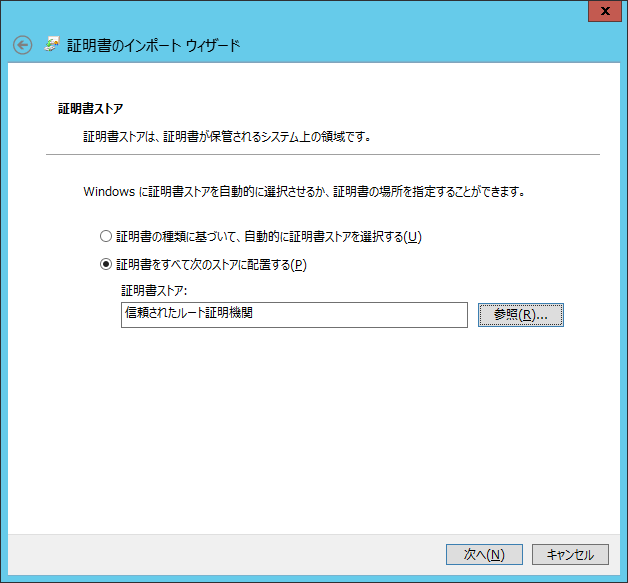Screen dimensions: 628x583
Task: Click the certificate store text field
Action: (294, 315)
